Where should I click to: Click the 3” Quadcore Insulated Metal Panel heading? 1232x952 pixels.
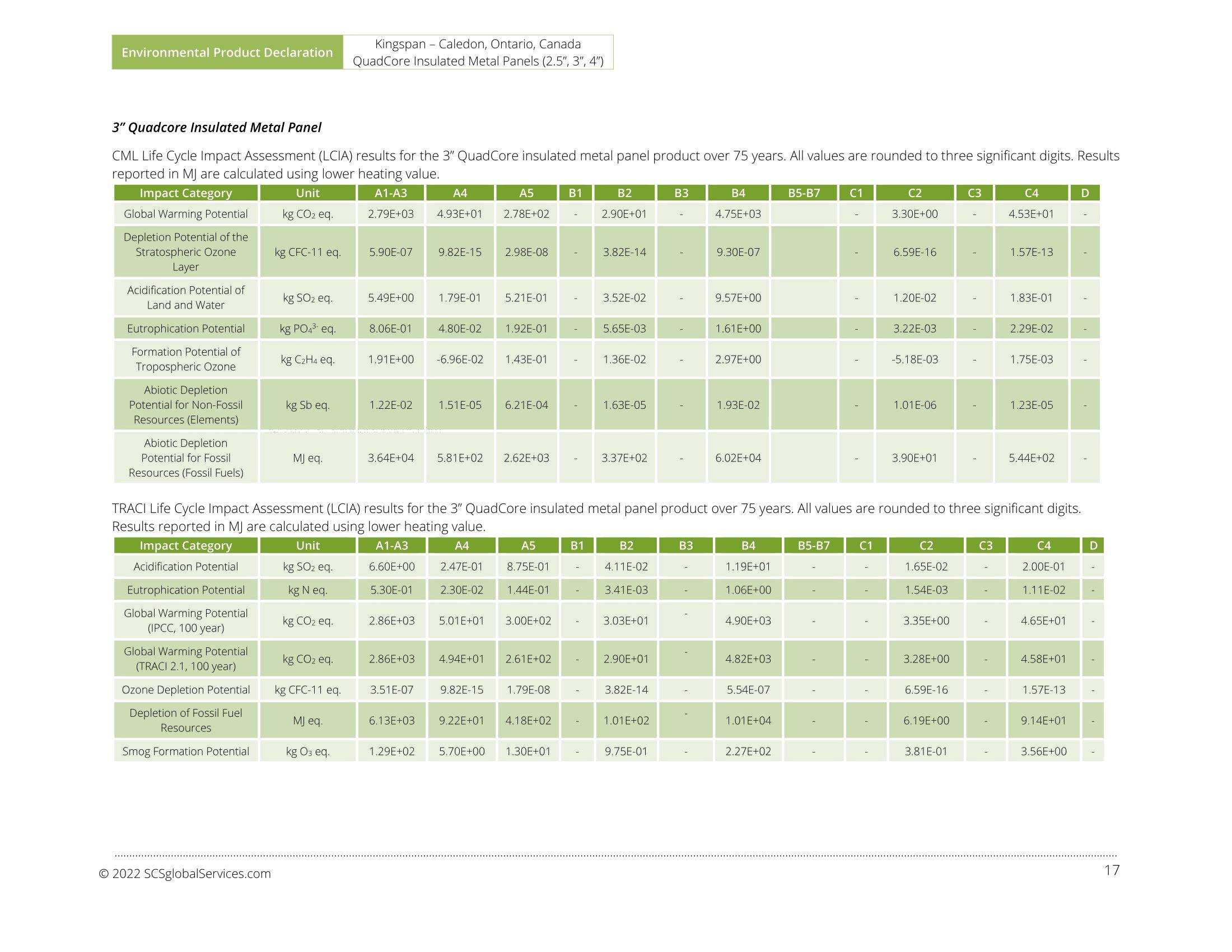click(217, 128)
